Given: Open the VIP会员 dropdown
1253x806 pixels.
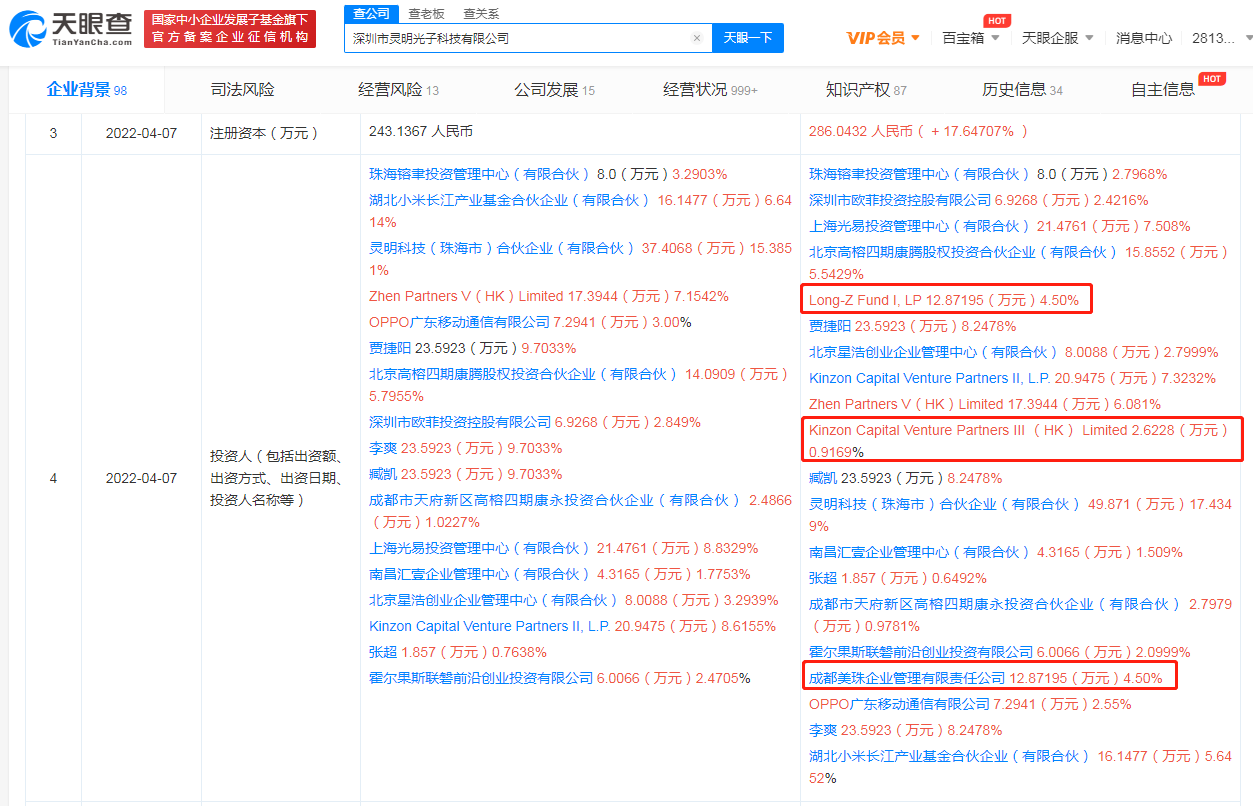Looking at the screenshot, I should tap(881, 38).
